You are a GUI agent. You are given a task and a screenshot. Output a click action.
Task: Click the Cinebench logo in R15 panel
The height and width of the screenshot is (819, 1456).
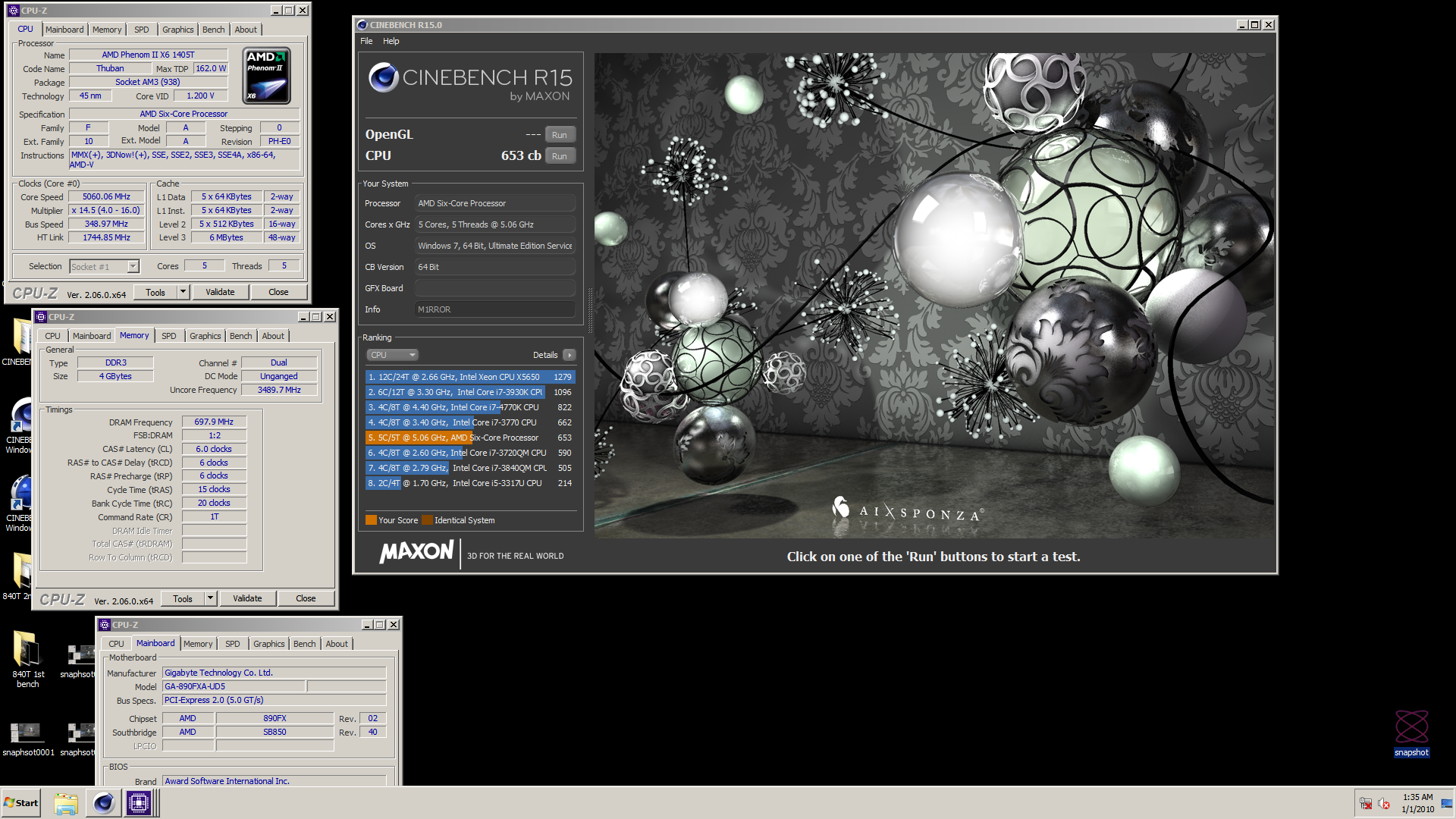(x=384, y=77)
